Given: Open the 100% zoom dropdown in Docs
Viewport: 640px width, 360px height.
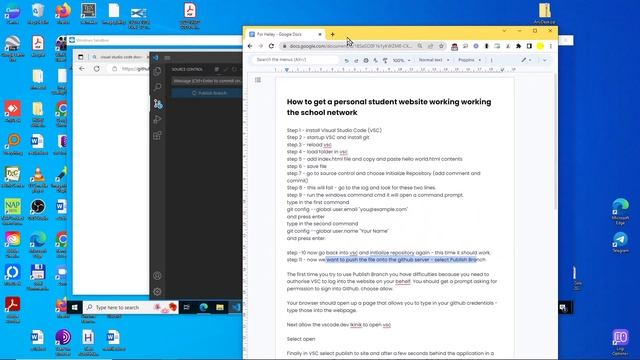Looking at the screenshot, I should (402, 60).
